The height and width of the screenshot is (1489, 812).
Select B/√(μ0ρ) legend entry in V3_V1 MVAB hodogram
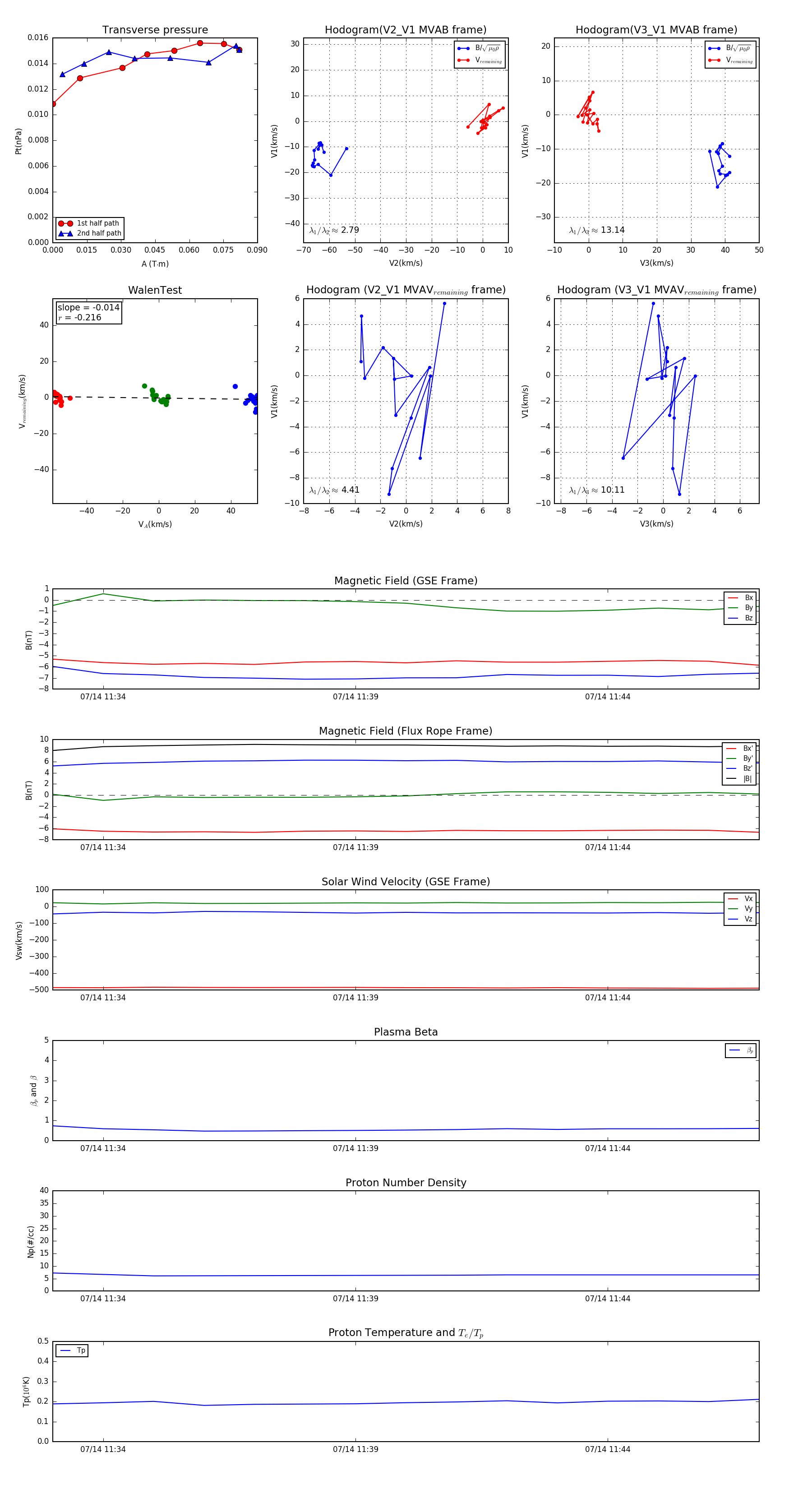click(730, 49)
